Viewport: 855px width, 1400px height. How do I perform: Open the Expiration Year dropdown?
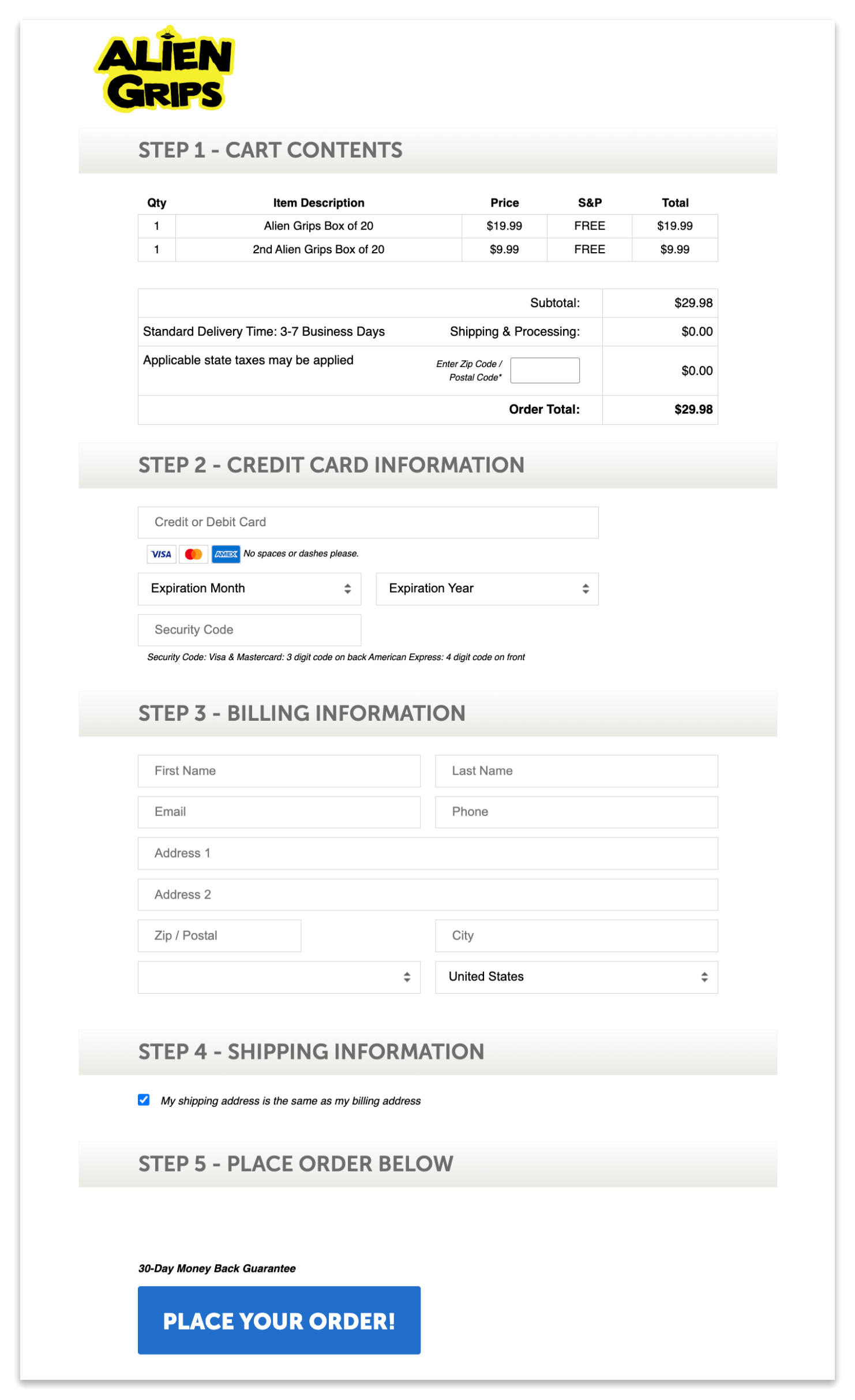coord(487,589)
